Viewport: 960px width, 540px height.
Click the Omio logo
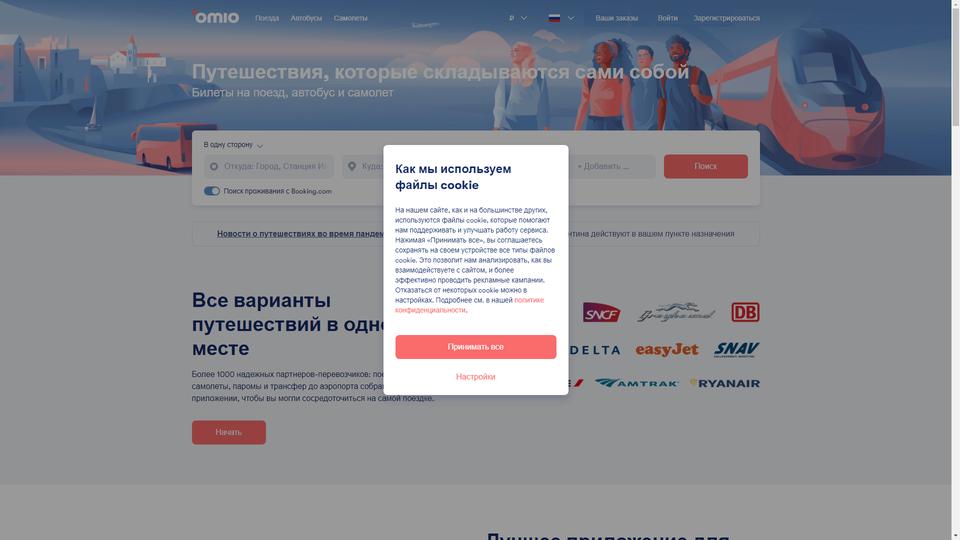216,17
